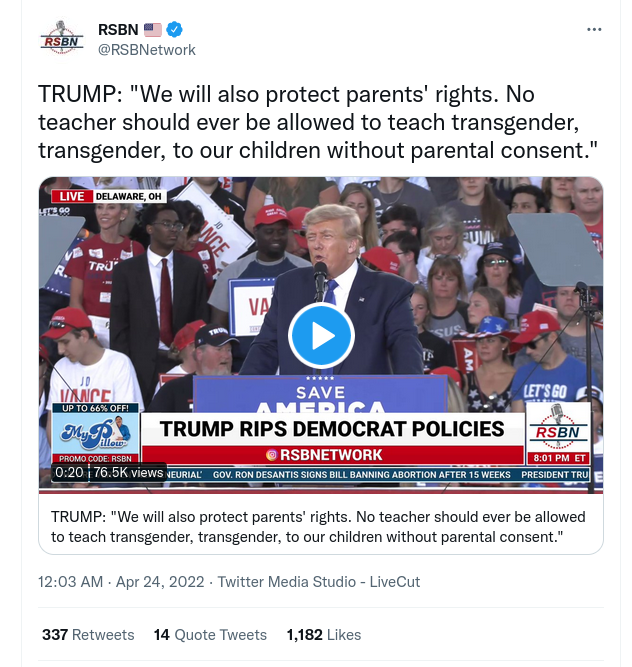Click the American flag emoji beside RSBN
This screenshot has width=632, height=667.
pos(152,30)
